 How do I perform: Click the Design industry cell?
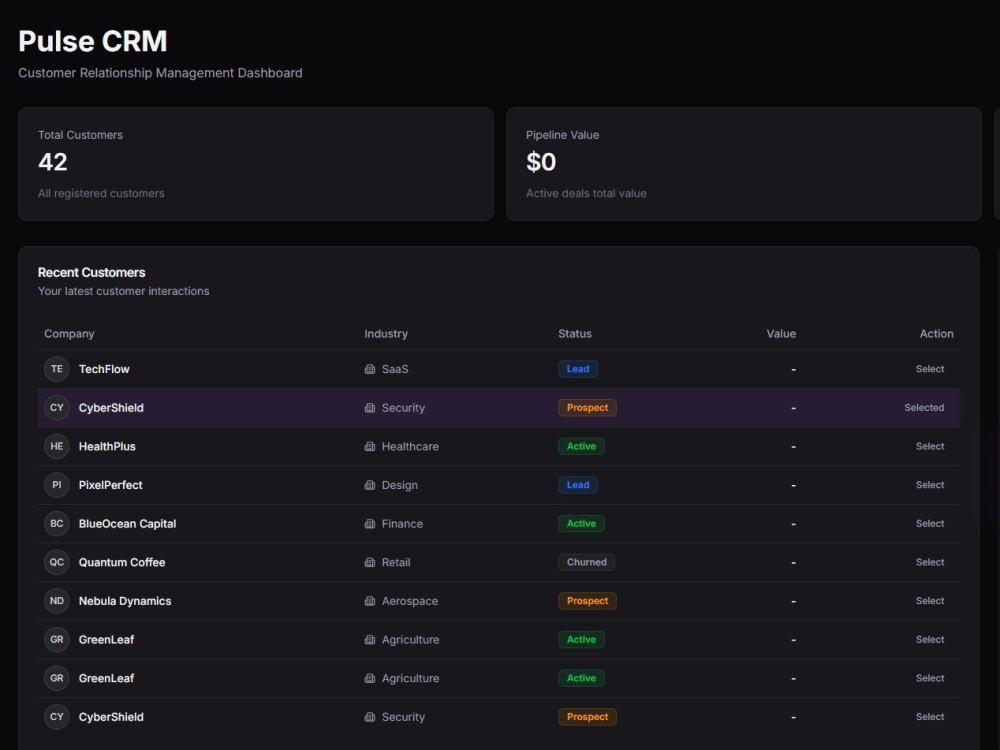(400, 485)
